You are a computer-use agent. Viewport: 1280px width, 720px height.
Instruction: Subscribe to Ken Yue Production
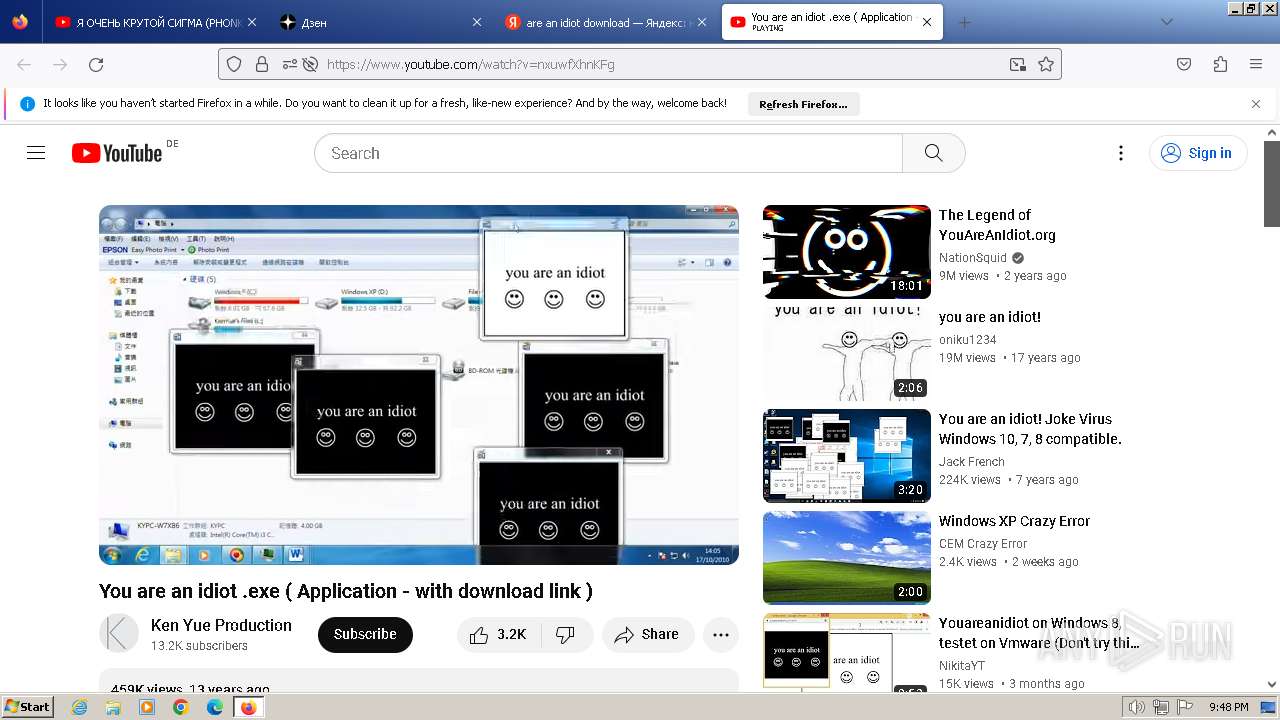(365, 635)
